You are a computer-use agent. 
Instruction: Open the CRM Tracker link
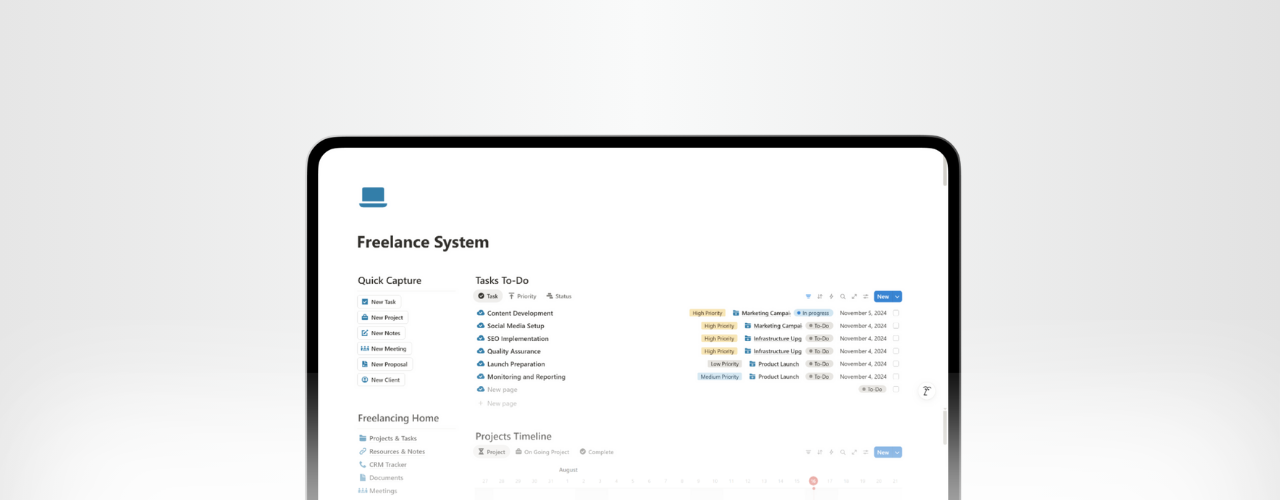coord(387,464)
